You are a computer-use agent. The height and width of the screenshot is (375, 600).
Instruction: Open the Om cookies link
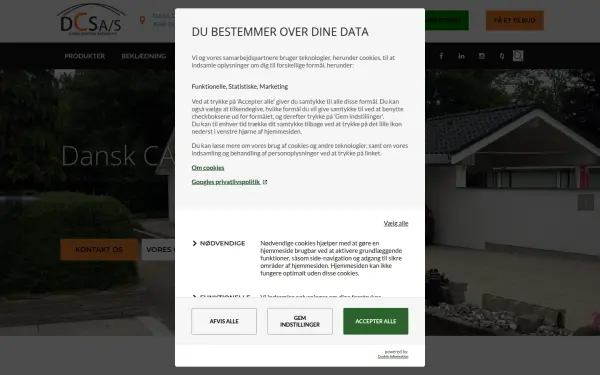(x=208, y=168)
